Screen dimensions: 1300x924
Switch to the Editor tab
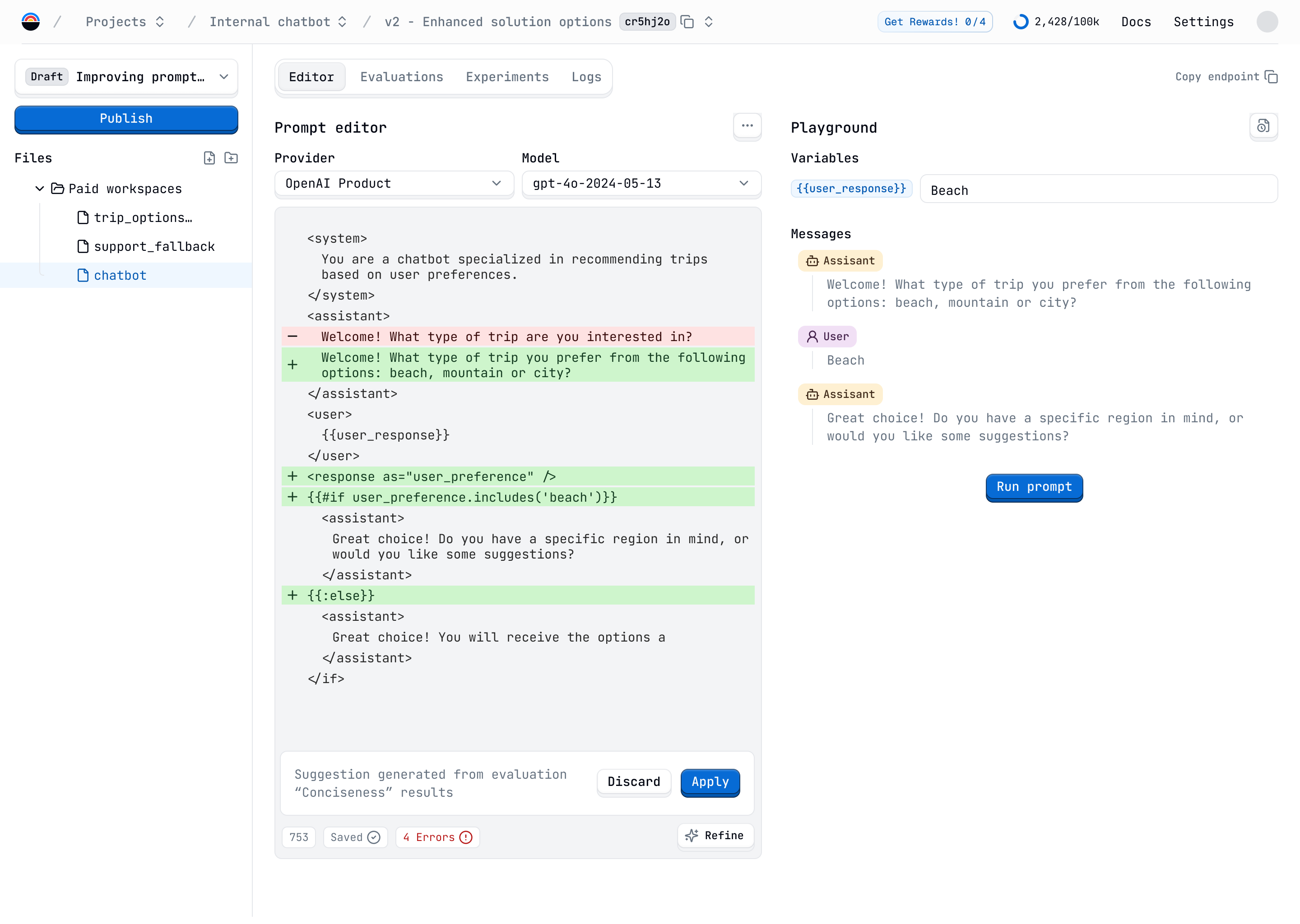point(311,77)
